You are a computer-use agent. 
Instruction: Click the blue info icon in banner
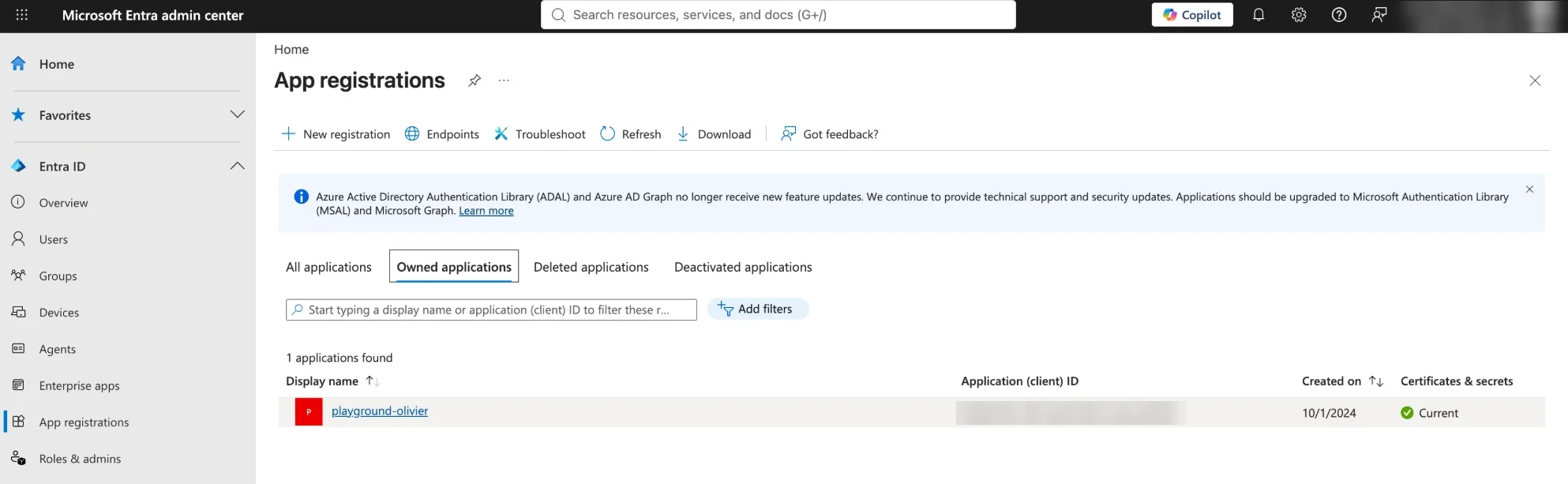coord(301,197)
